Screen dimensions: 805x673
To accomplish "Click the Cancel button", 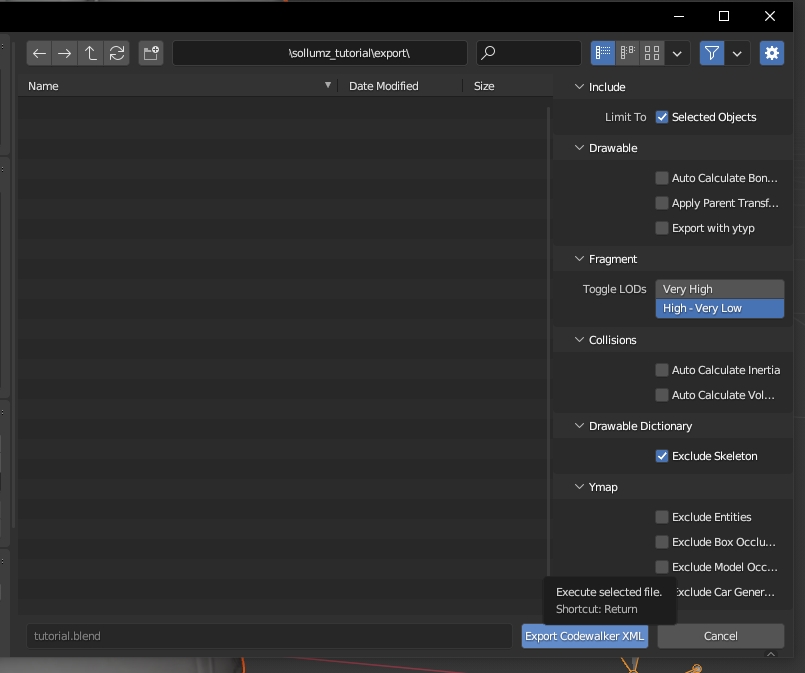I will [720, 636].
